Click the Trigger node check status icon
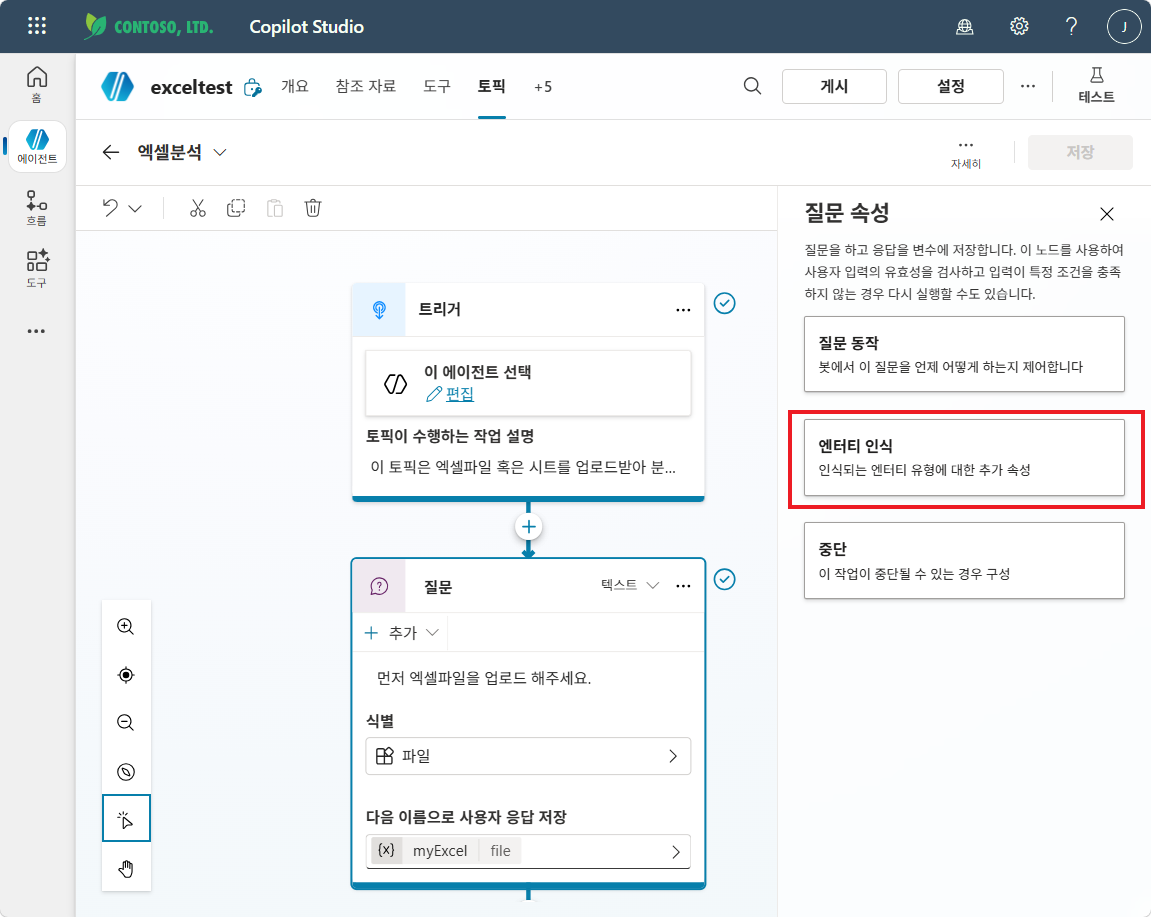 coord(725,303)
